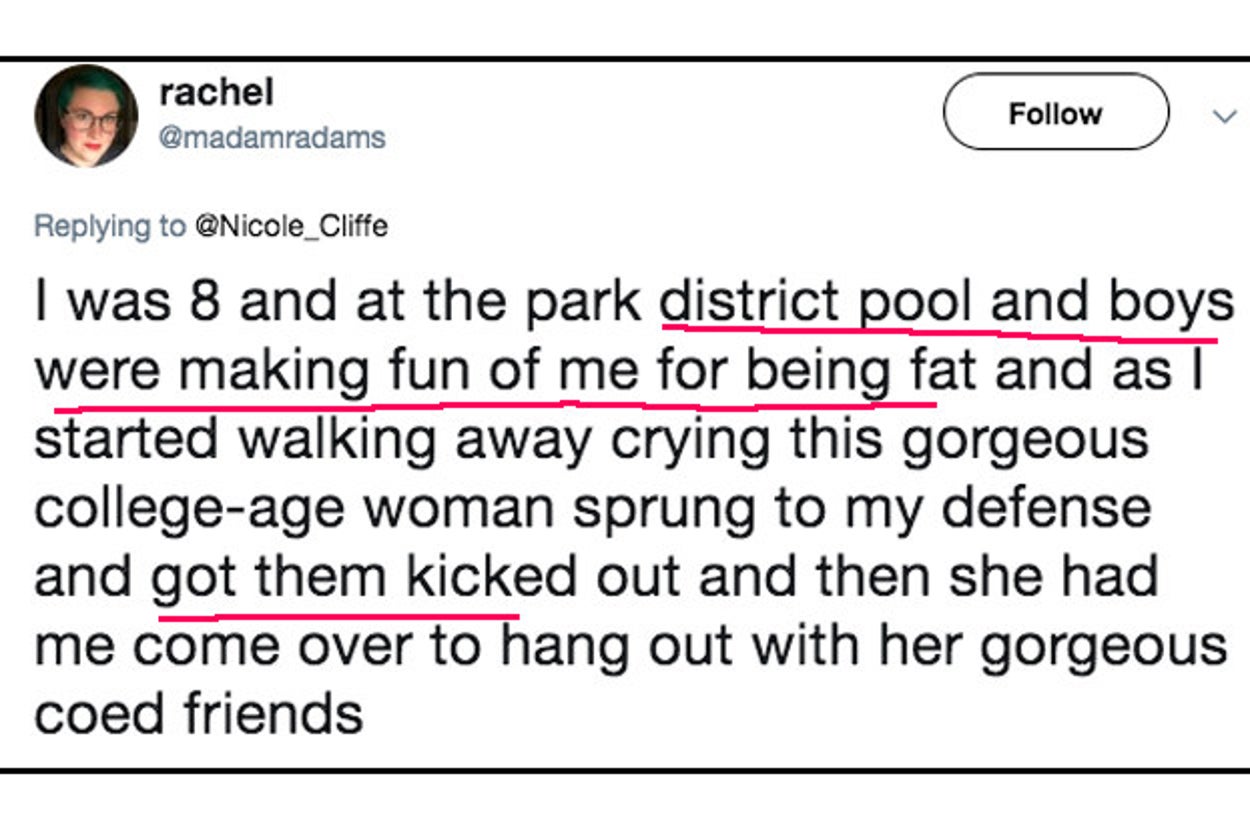Click the display name "rachel"

point(216,93)
